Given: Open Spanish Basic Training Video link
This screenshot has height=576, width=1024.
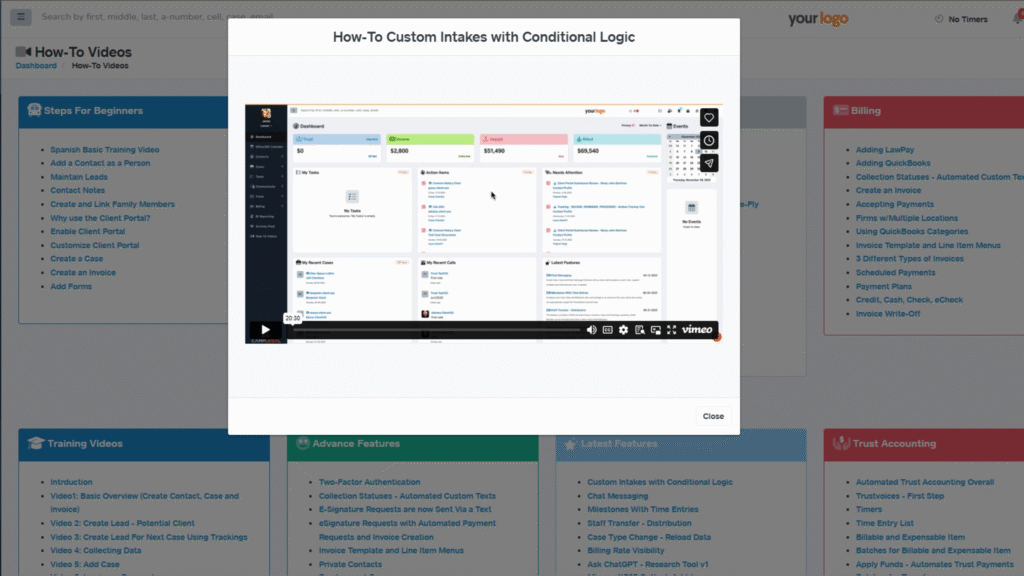Looking at the screenshot, I should (105, 150).
